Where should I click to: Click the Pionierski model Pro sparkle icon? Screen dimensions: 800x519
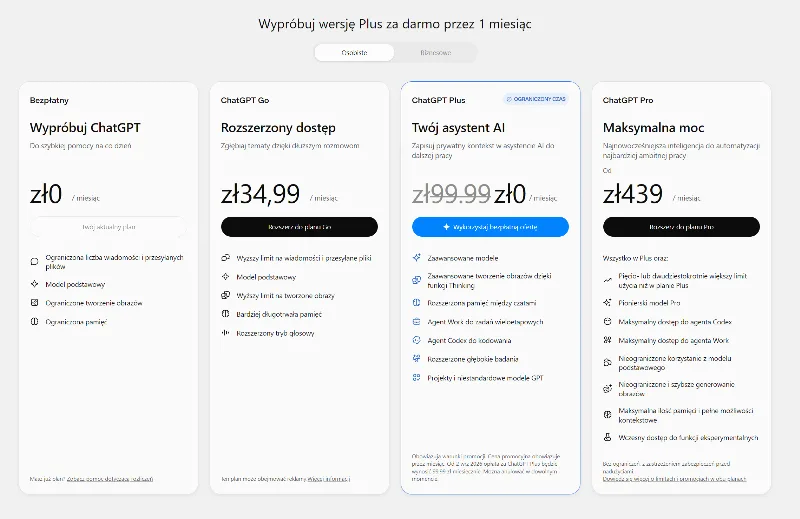point(607,303)
